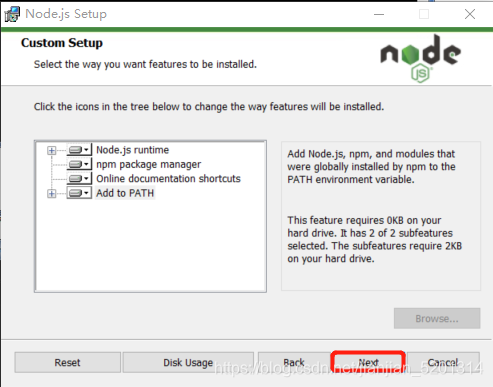Select the npm package manager tree item
This screenshot has width=493, height=387.
[x=148, y=164]
